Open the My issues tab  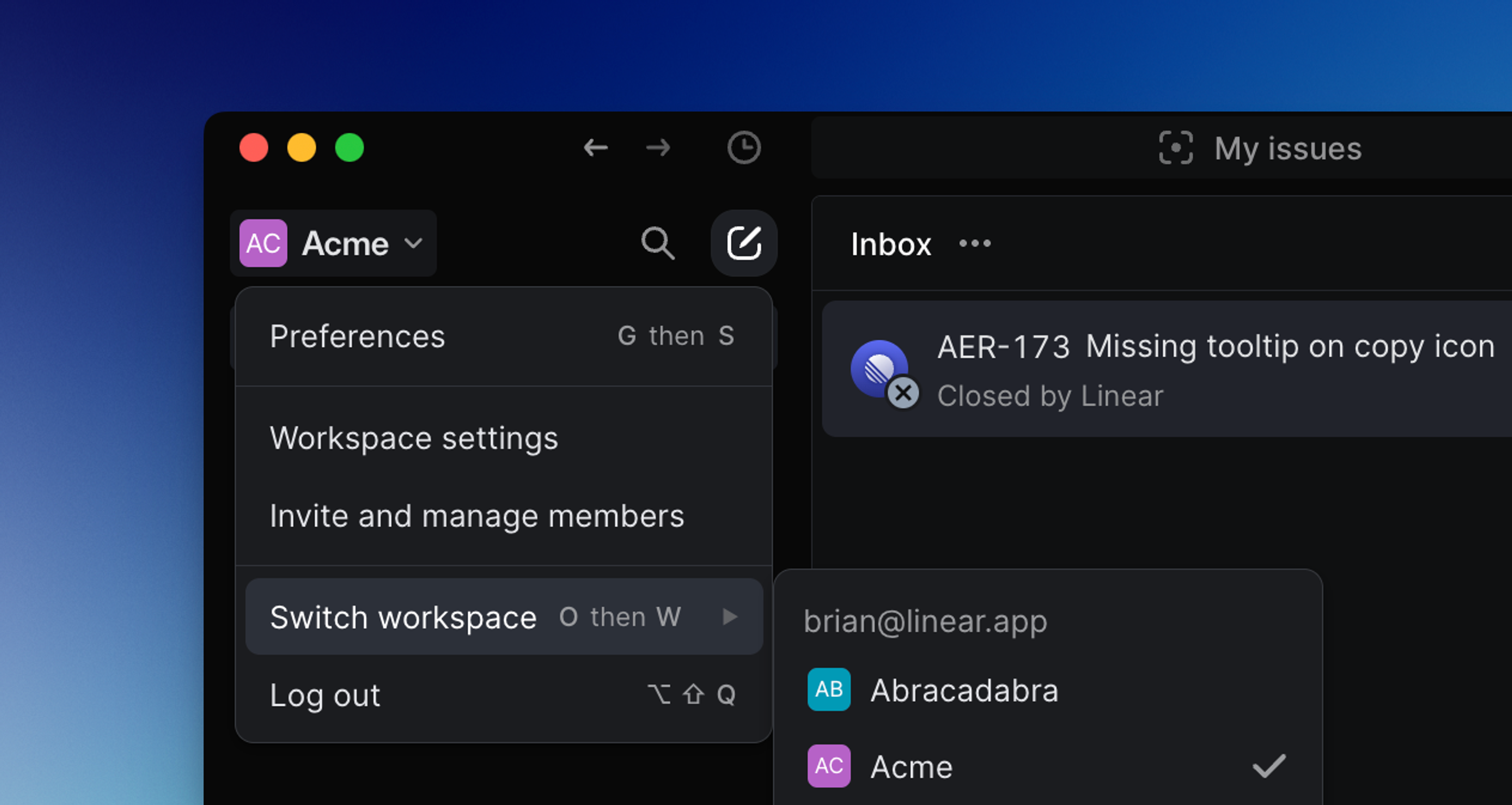click(1287, 148)
